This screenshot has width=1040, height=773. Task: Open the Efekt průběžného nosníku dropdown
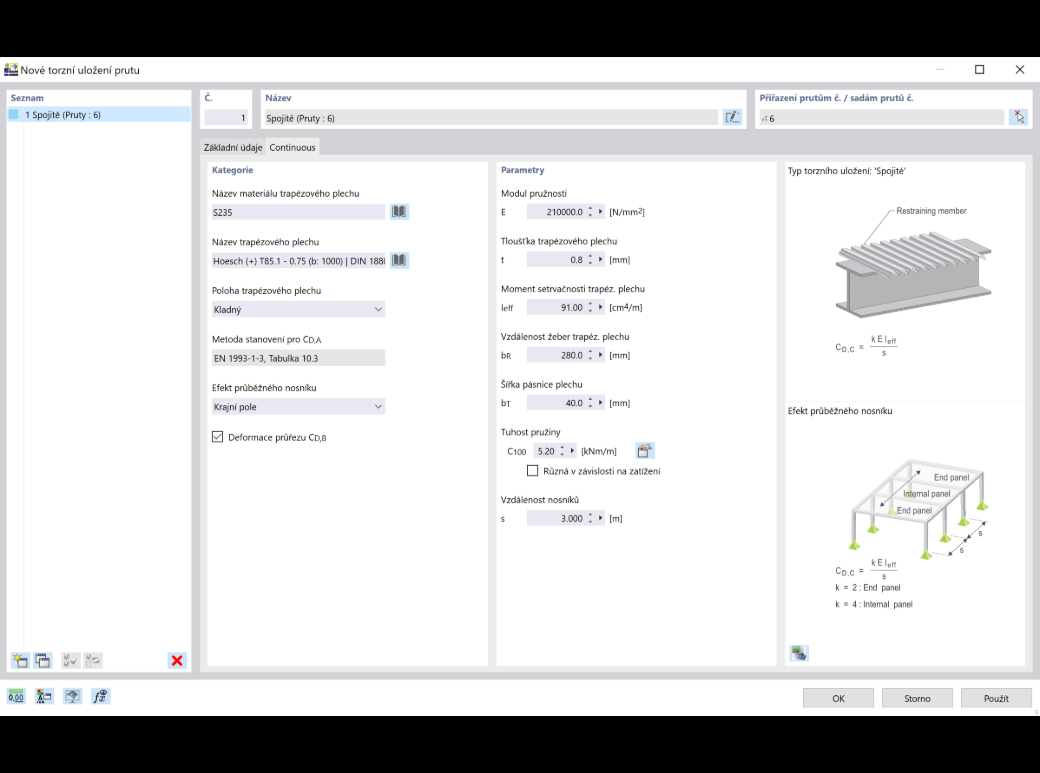298,406
